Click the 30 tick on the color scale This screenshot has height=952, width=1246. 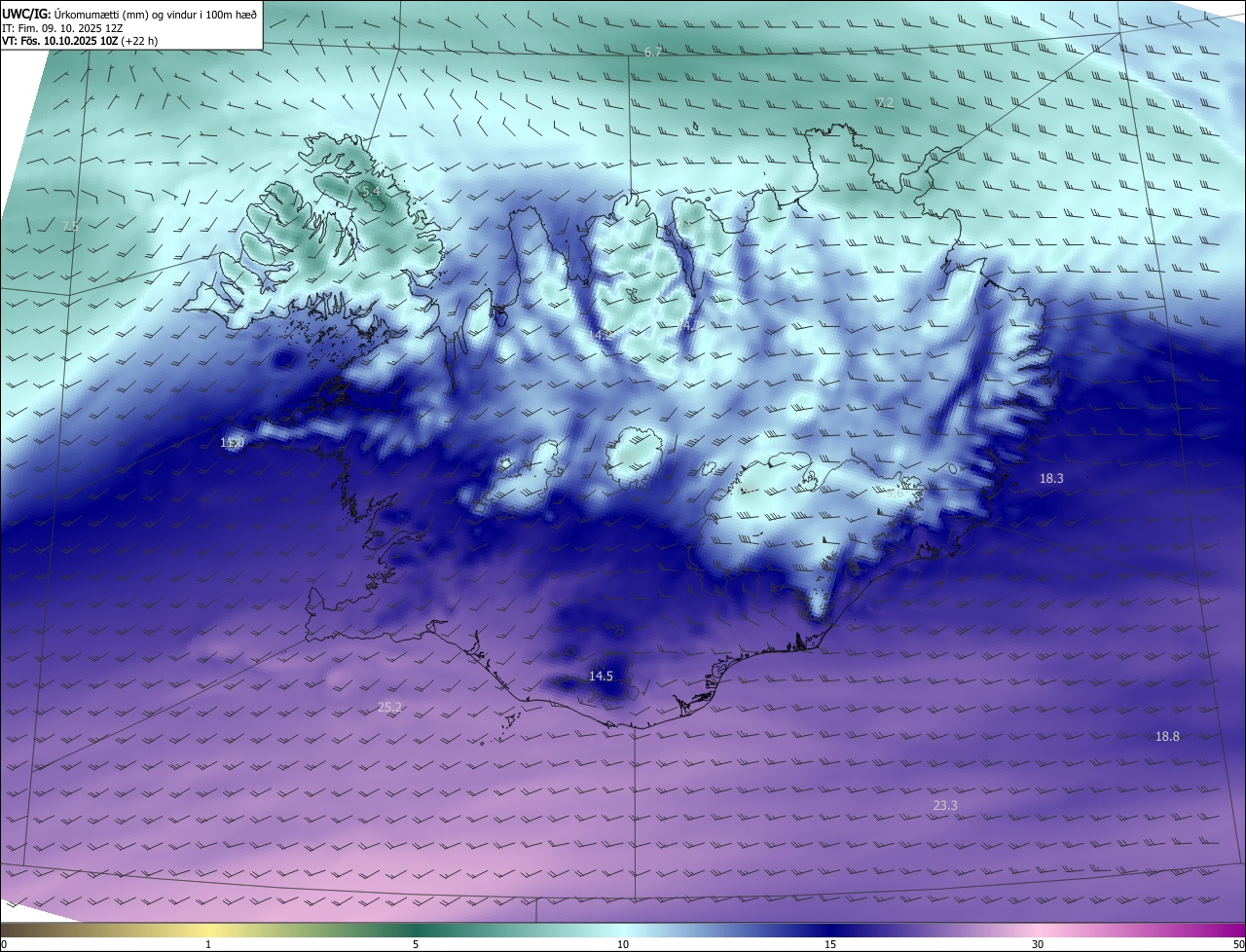[1038, 944]
